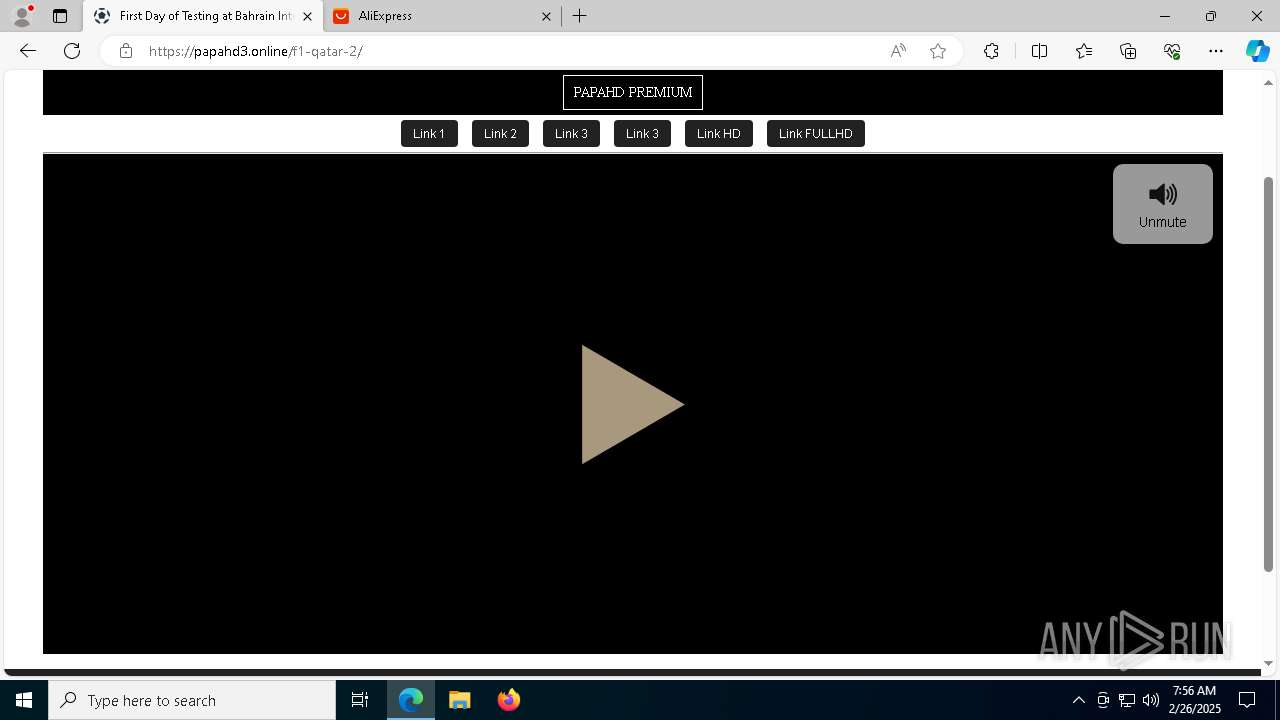Close the AliExpress tab
1280x720 pixels.
click(546, 16)
